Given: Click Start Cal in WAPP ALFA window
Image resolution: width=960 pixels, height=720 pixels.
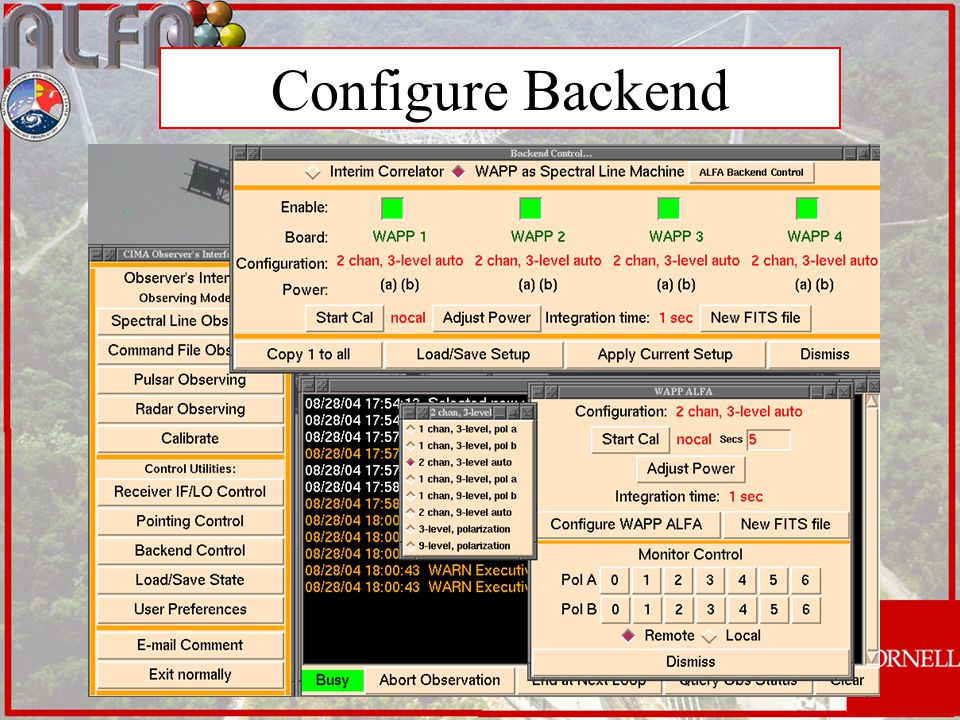Looking at the screenshot, I should click(x=631, y=440).
